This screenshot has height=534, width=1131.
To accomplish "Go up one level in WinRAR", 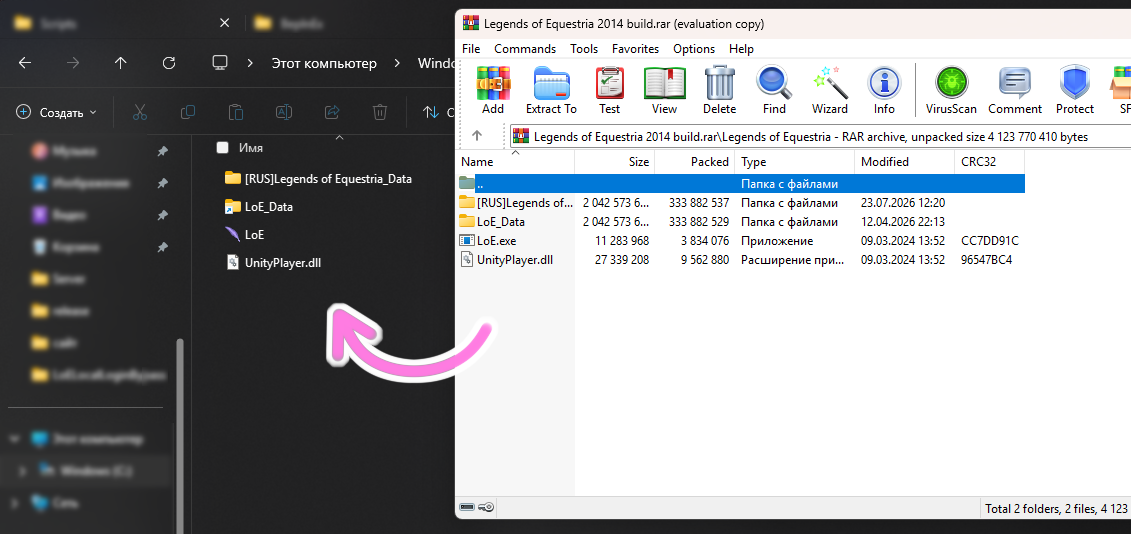I will pyautogui.click(x=477, y=136).
